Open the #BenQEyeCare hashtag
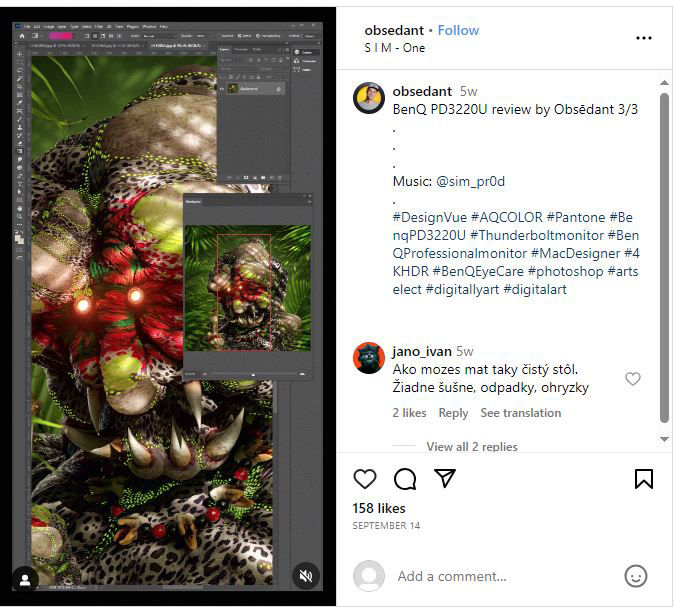This screenshot has width=674, height=609. pyautogui.click(x=478, y=272)
